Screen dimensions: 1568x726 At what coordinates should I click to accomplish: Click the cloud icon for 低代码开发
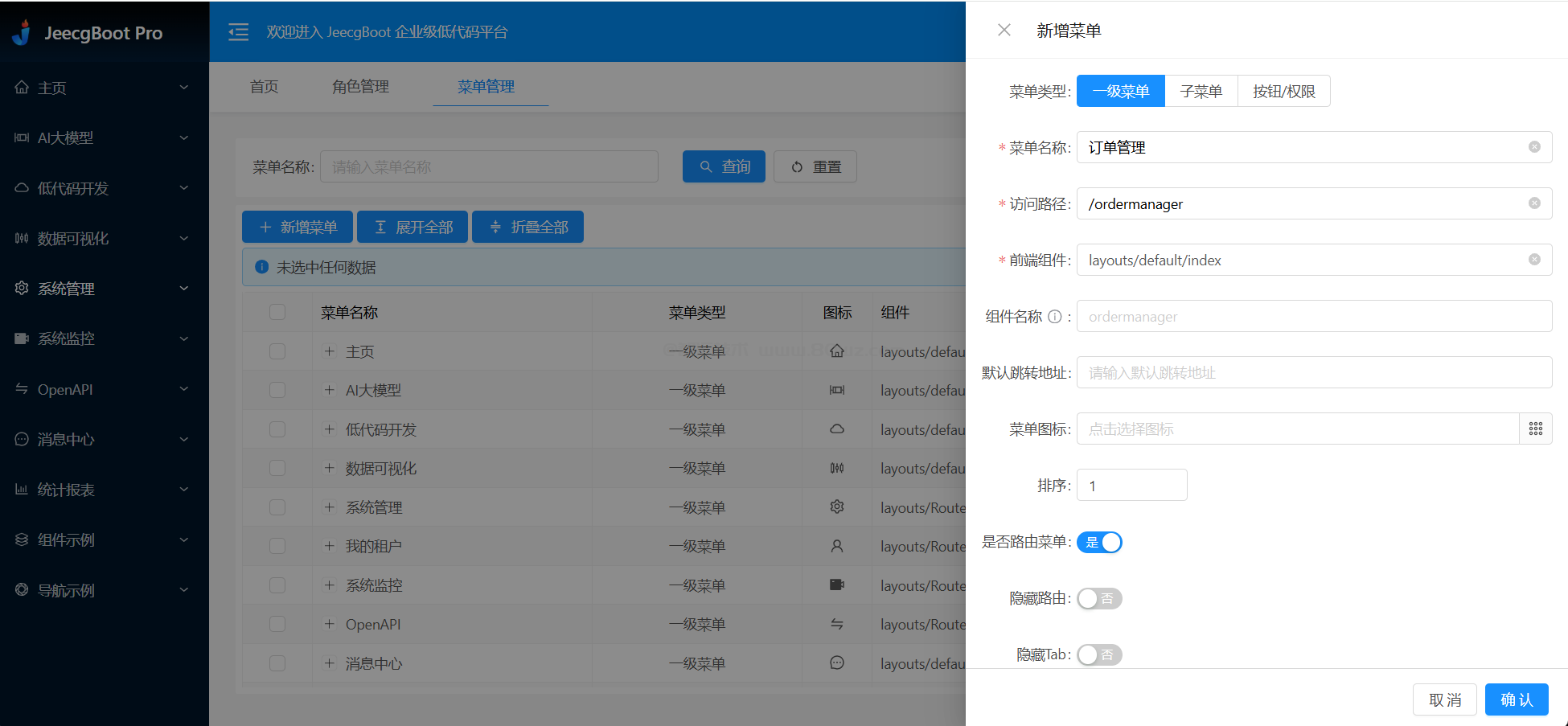tap(22, 188)
